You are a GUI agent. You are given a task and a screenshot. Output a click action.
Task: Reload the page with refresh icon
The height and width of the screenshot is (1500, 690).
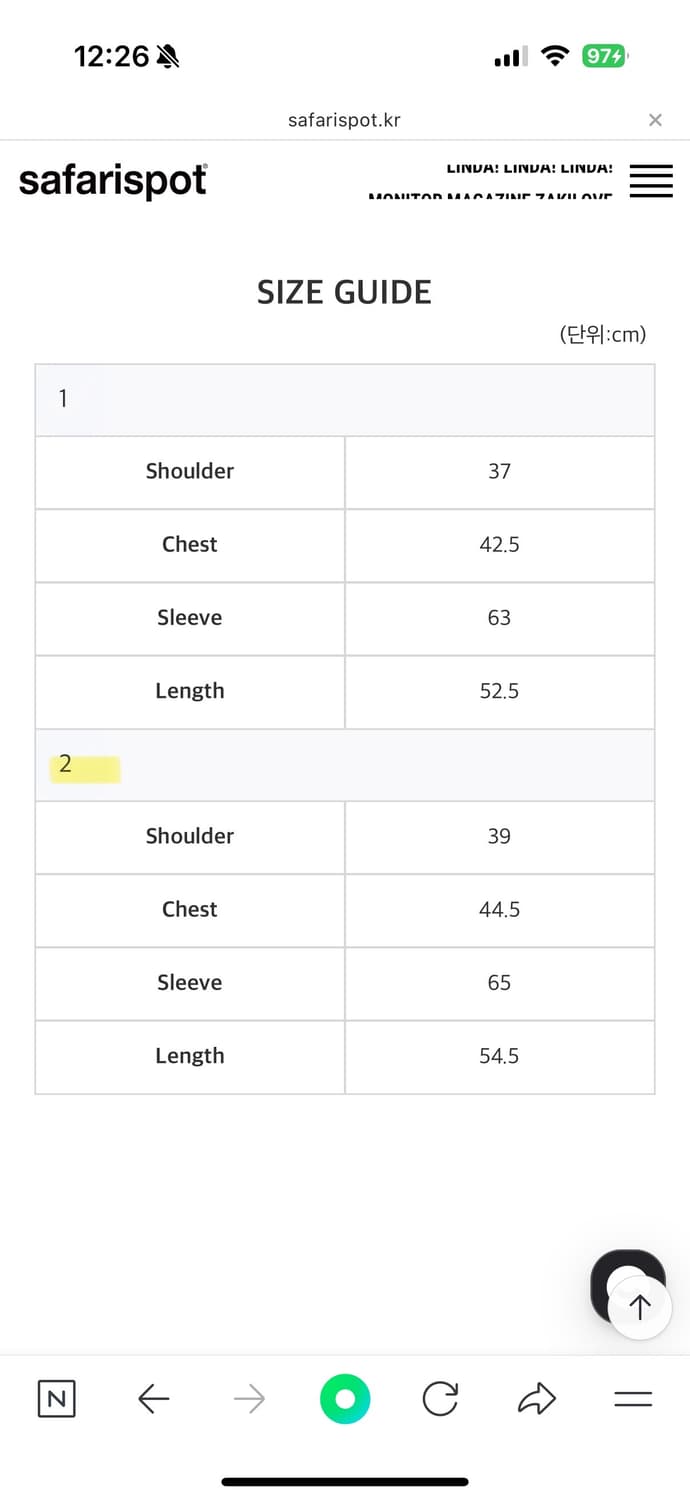tap(440, 1399)
